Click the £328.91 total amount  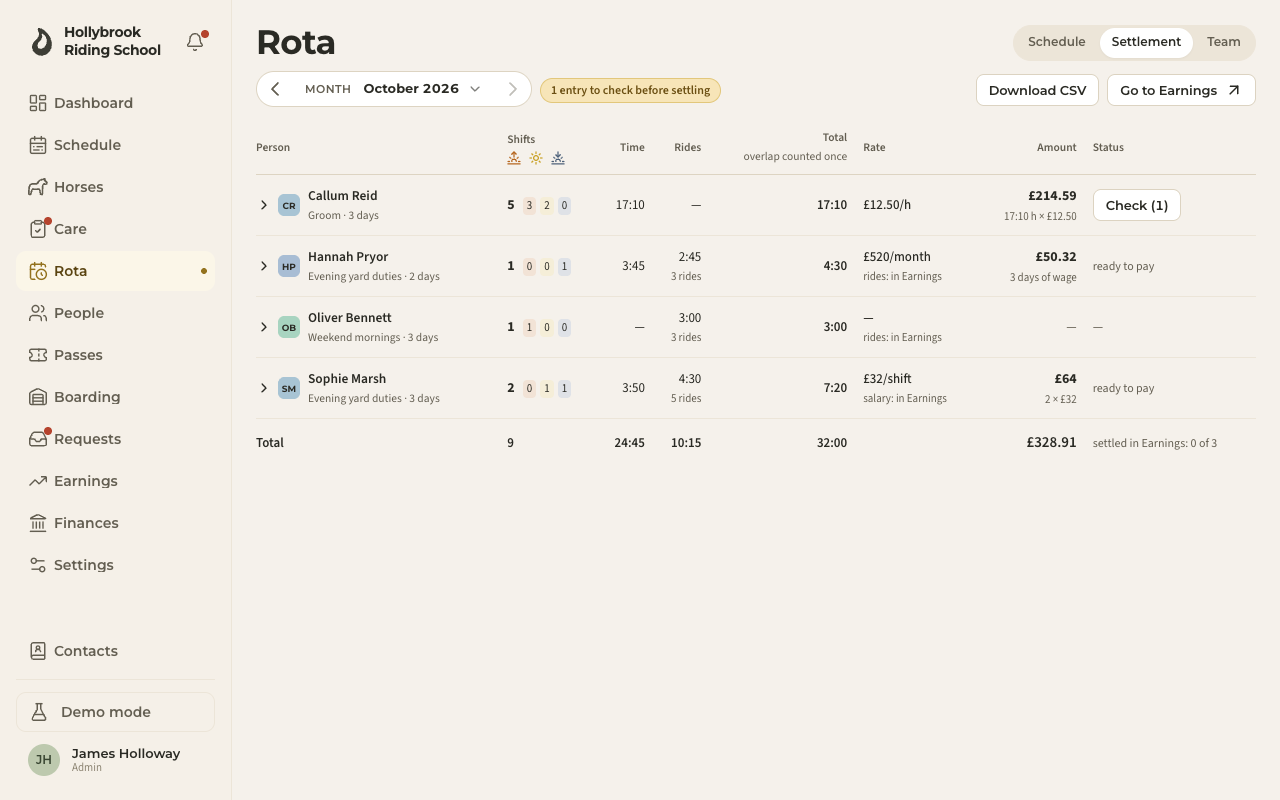(x=1051, y=442)
